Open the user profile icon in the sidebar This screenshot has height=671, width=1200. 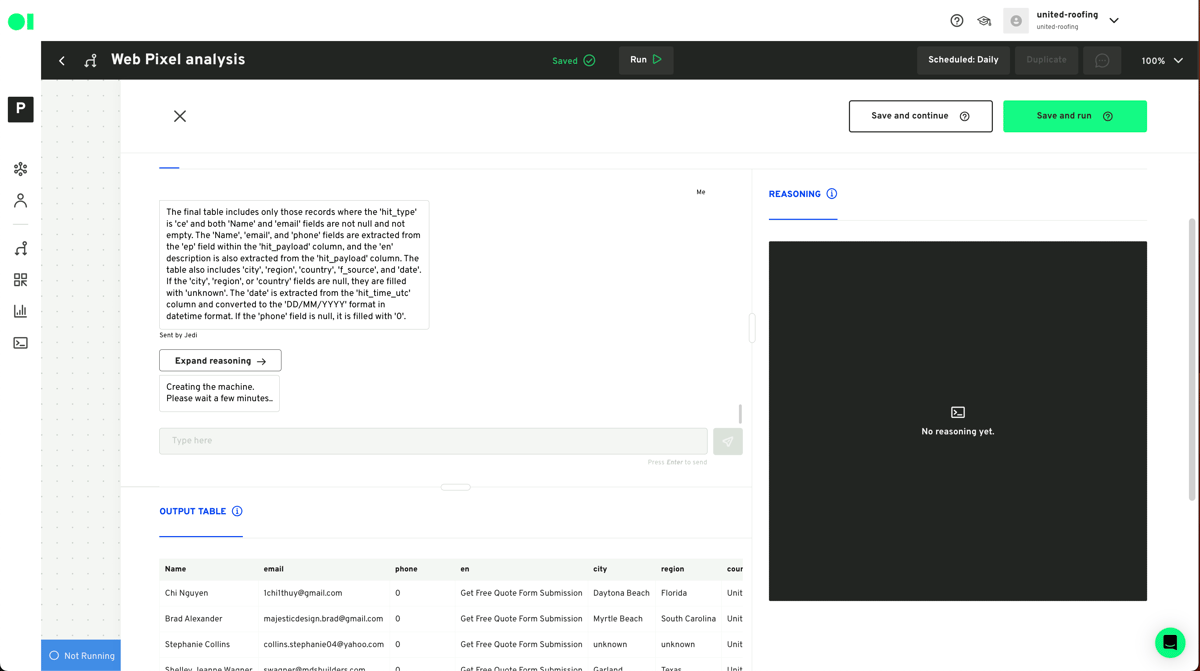click(20, 201)
